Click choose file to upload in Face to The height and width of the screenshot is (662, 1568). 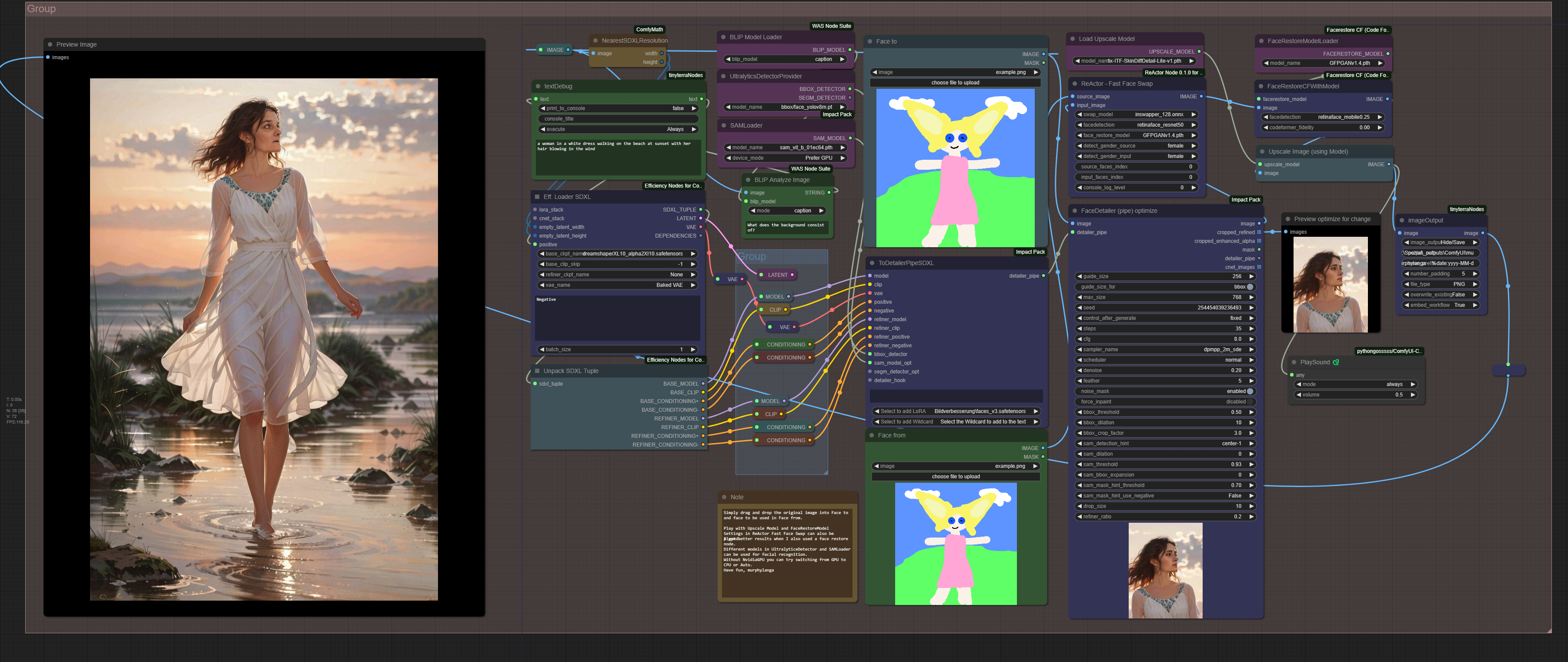pos(955,83)
